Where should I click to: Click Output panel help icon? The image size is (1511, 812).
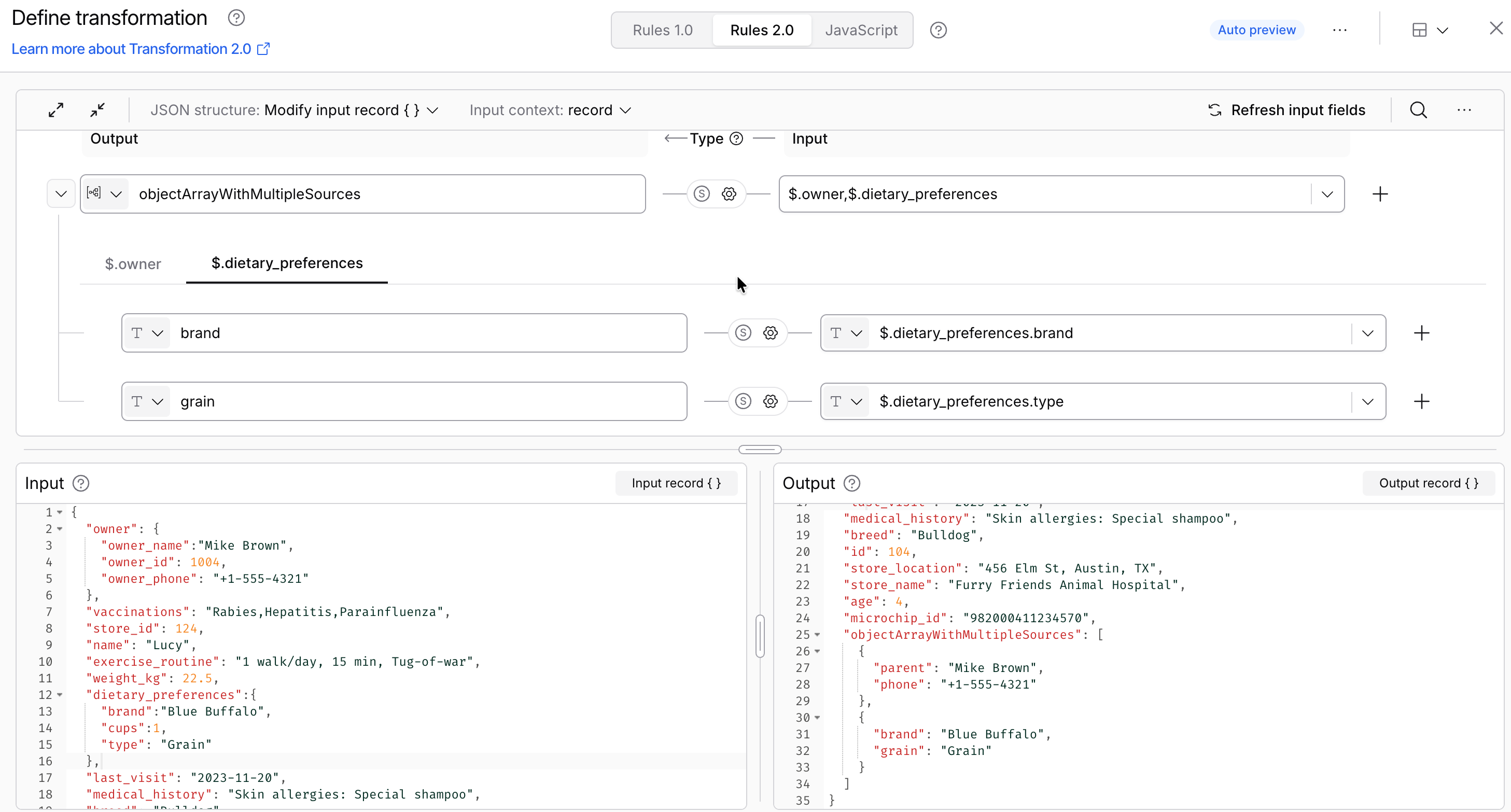point(852,483)
